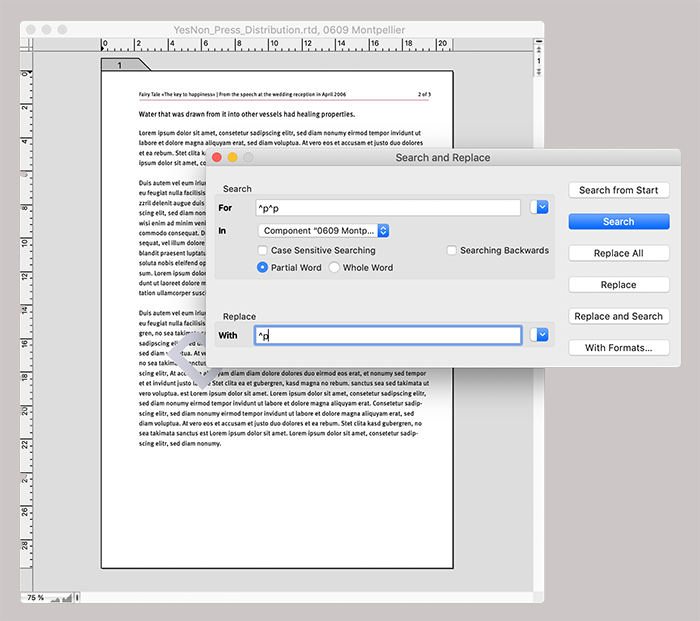Open the Search For special characters dropdown

tap(541, 207)
